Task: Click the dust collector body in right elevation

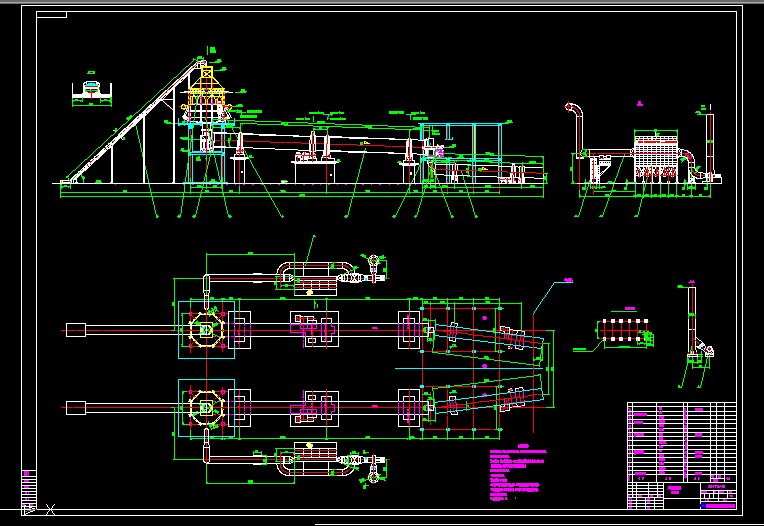Action: (661, 154)
